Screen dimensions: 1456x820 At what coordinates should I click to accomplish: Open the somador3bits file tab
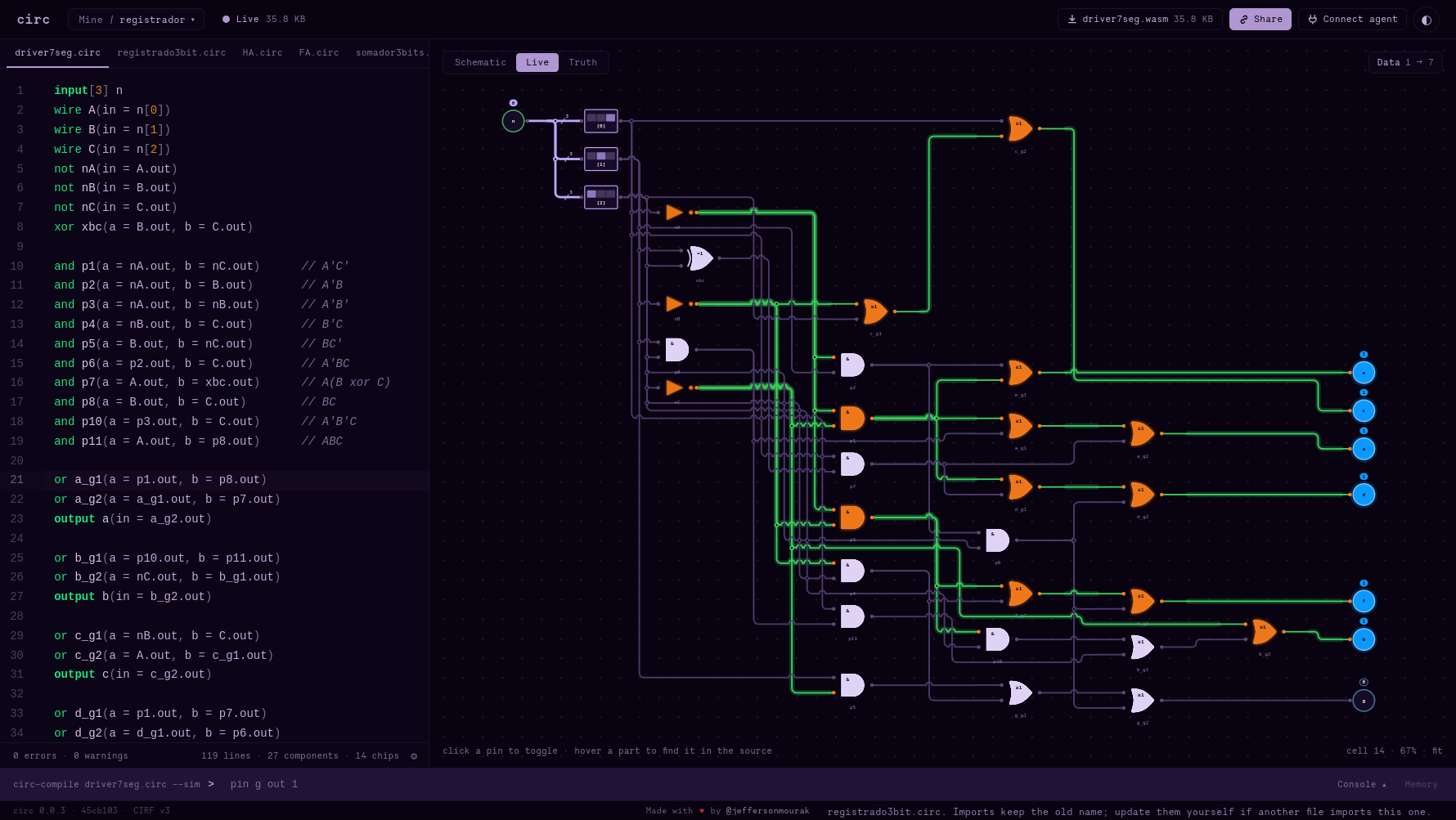click(390, 53)
